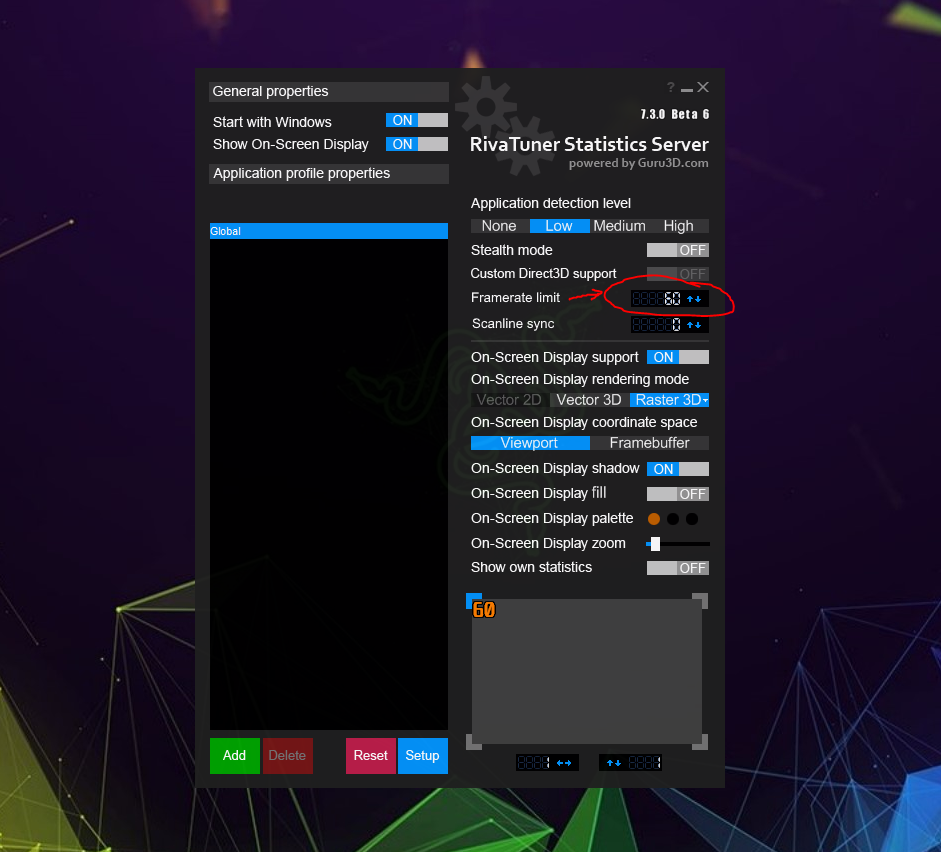
Task: Click the horizontal OSD position left/right arrows
Action: tap(564, 763)
